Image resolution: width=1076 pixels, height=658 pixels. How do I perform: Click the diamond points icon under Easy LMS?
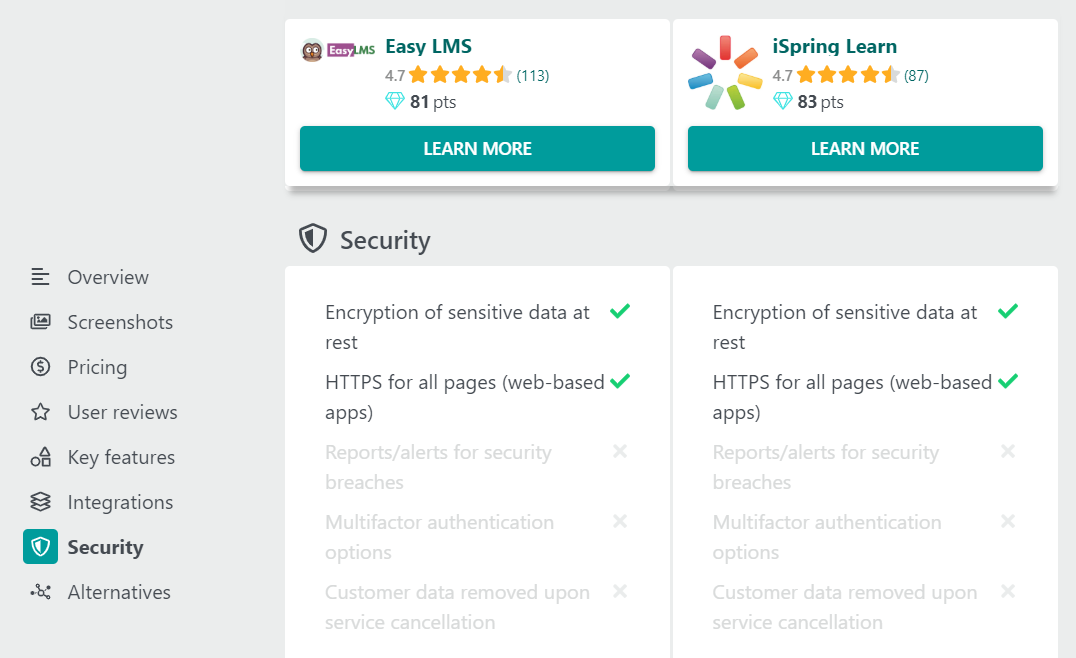coord(395,101)
